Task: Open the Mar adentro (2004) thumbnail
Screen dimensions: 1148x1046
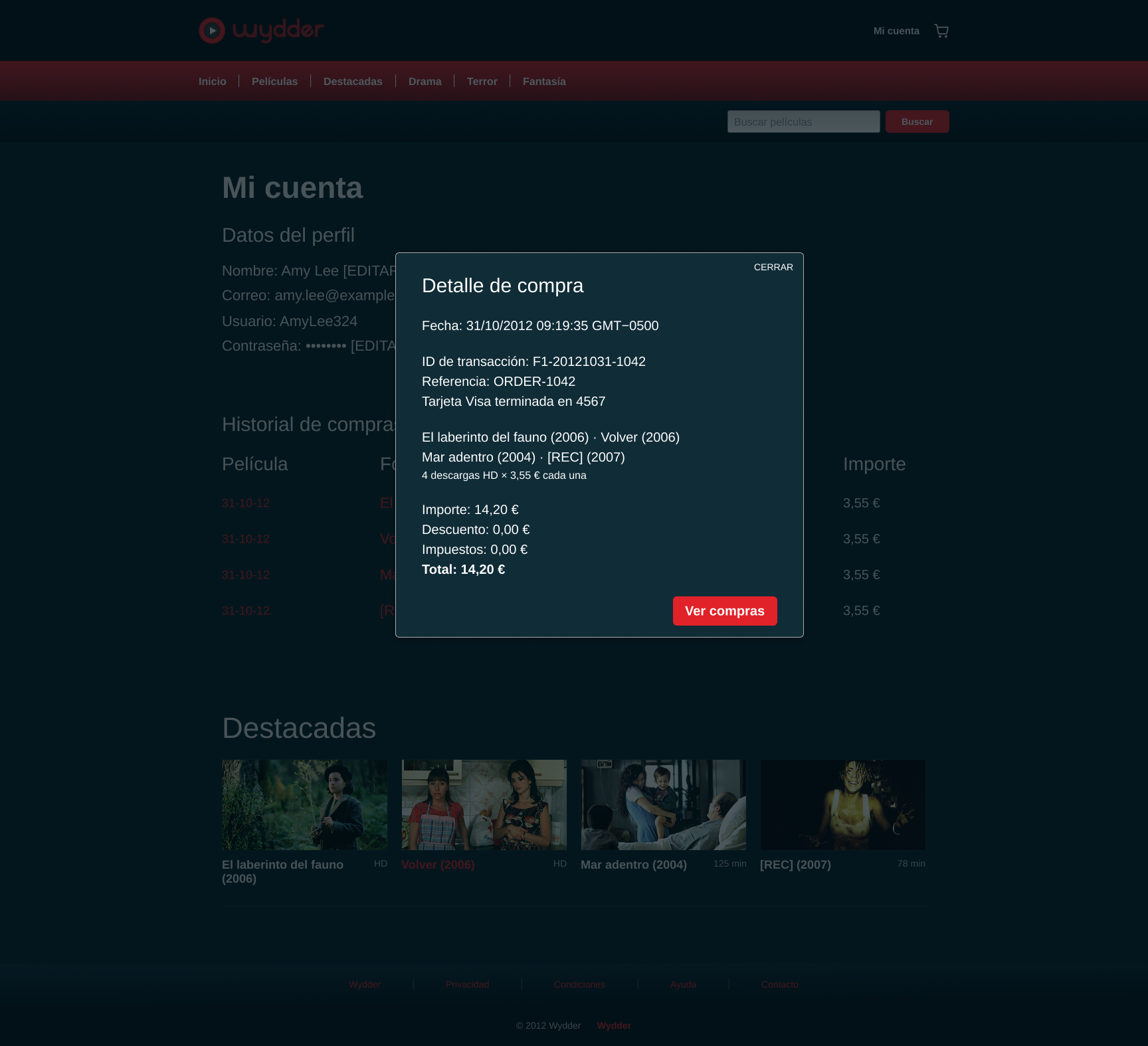Action: tap(664, 805)
